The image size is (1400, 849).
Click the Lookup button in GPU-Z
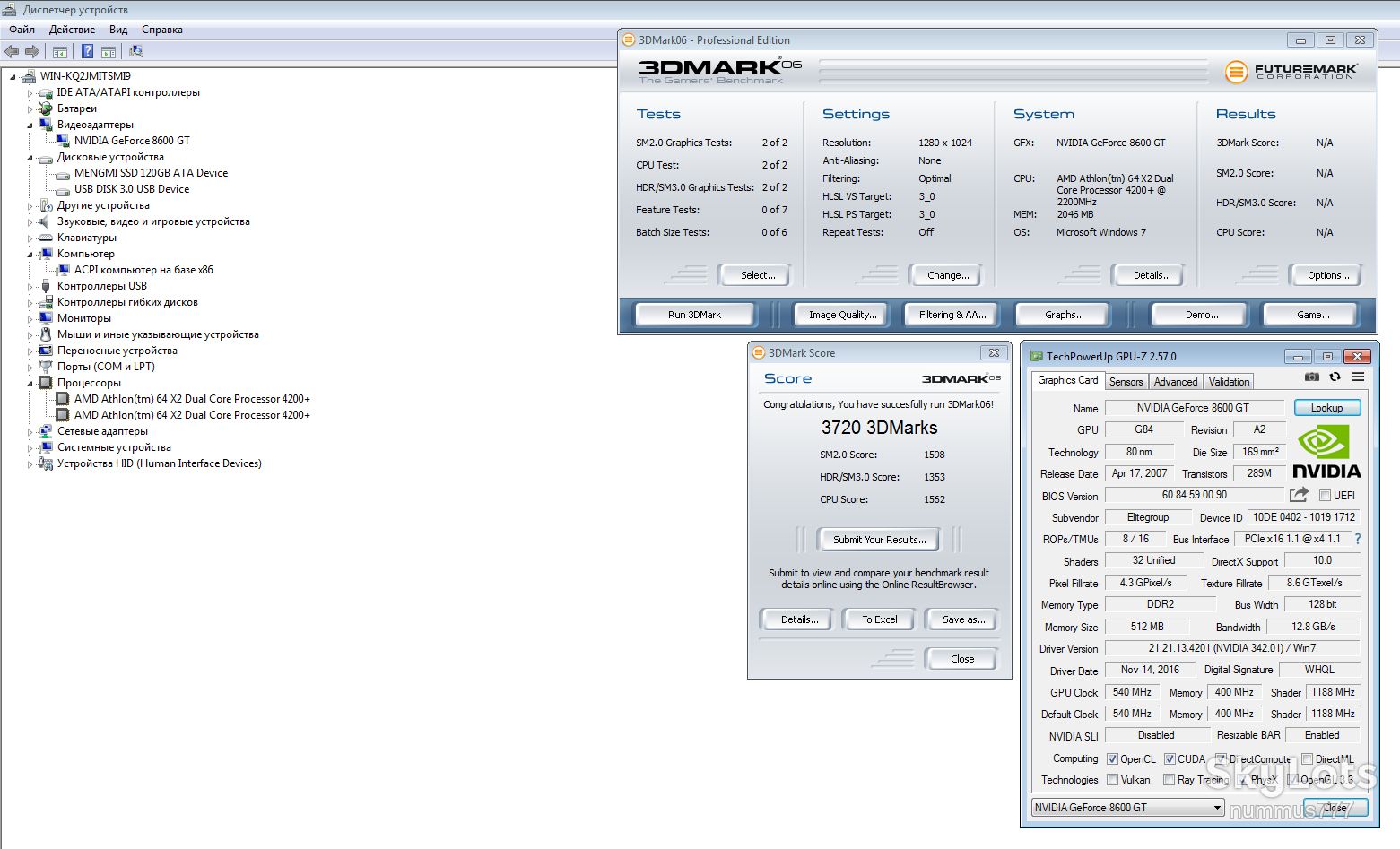click(x=1326, y=408)
